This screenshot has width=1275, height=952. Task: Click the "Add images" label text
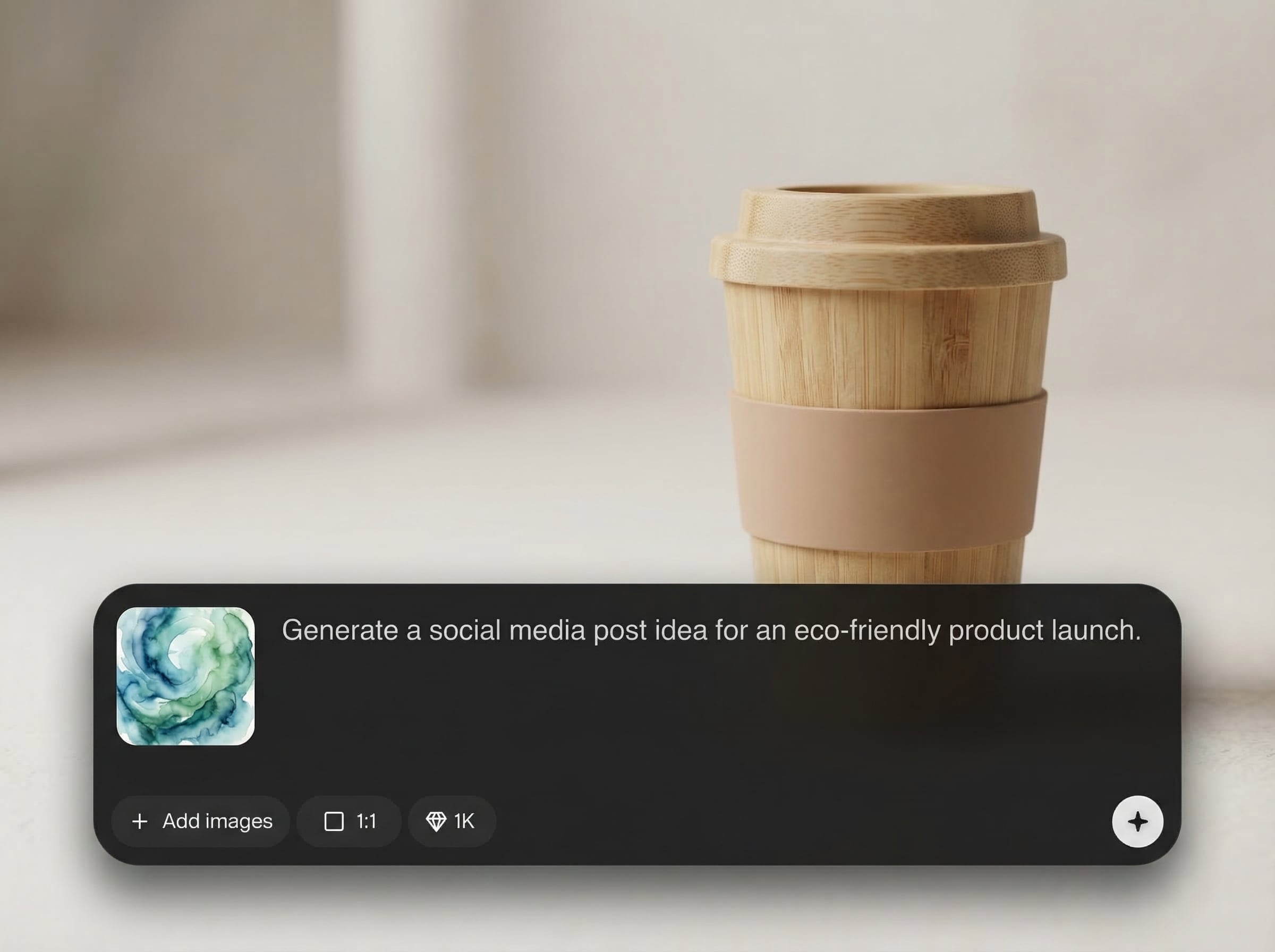[x=217, y=821]
